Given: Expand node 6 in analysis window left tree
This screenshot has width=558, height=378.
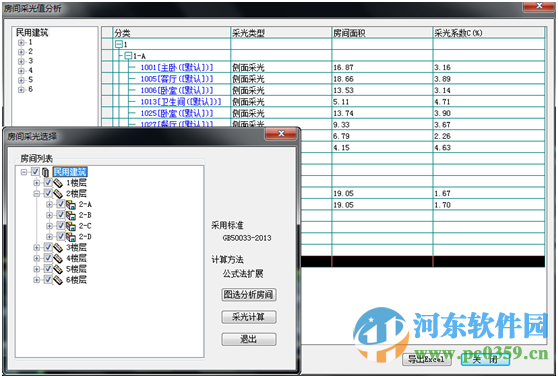Looking at the screenshot, I should pyautogui.click(x=21, y=89).
